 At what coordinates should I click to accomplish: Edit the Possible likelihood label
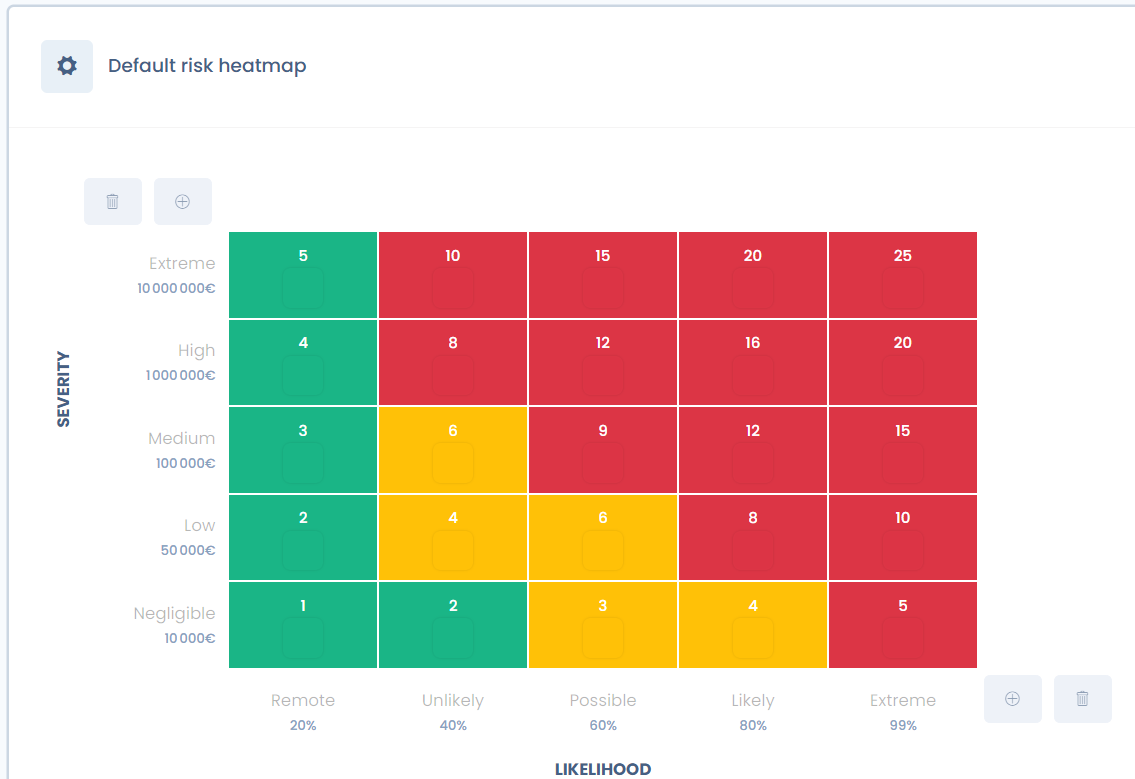(603, 700)
